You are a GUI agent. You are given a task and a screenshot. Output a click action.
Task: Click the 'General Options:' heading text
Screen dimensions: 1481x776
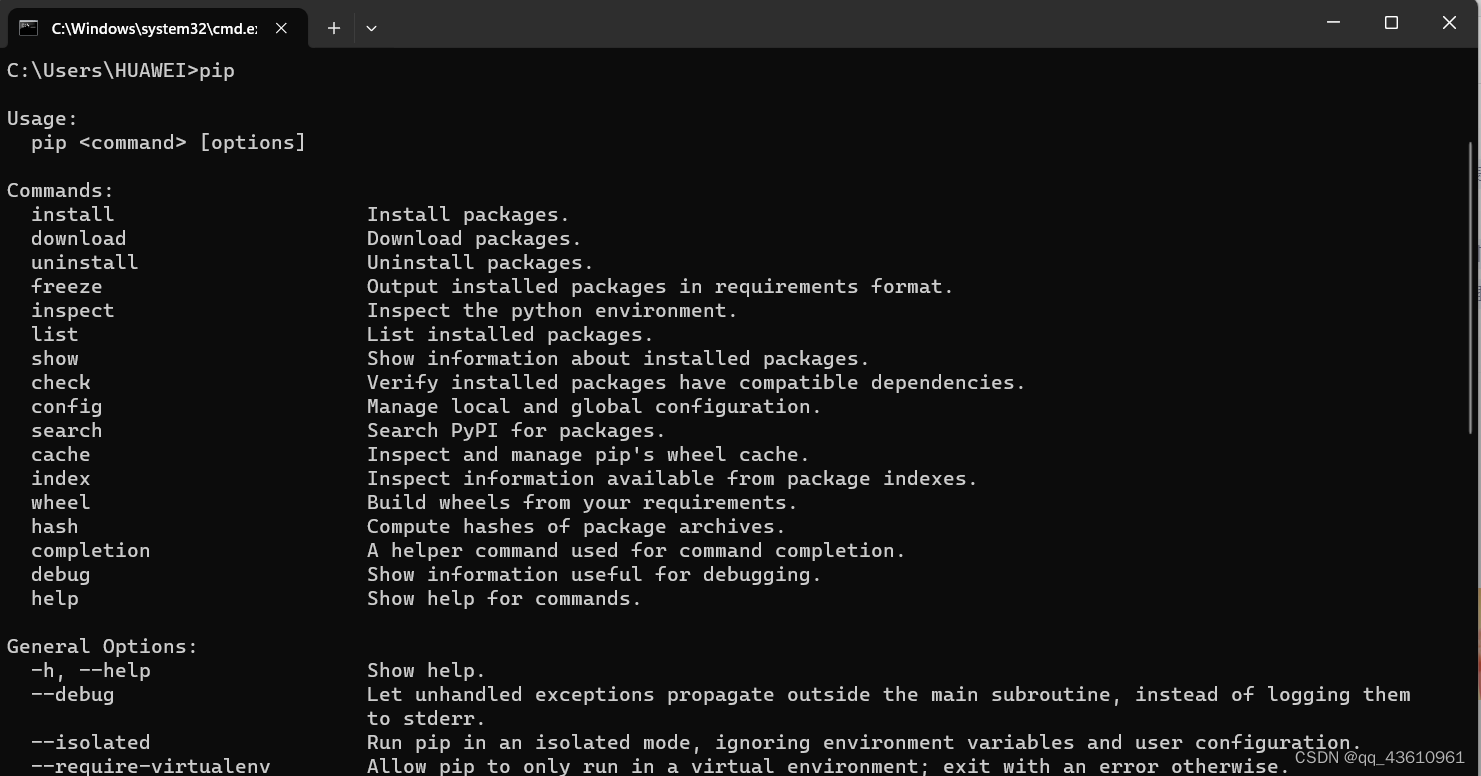[102, 646]
